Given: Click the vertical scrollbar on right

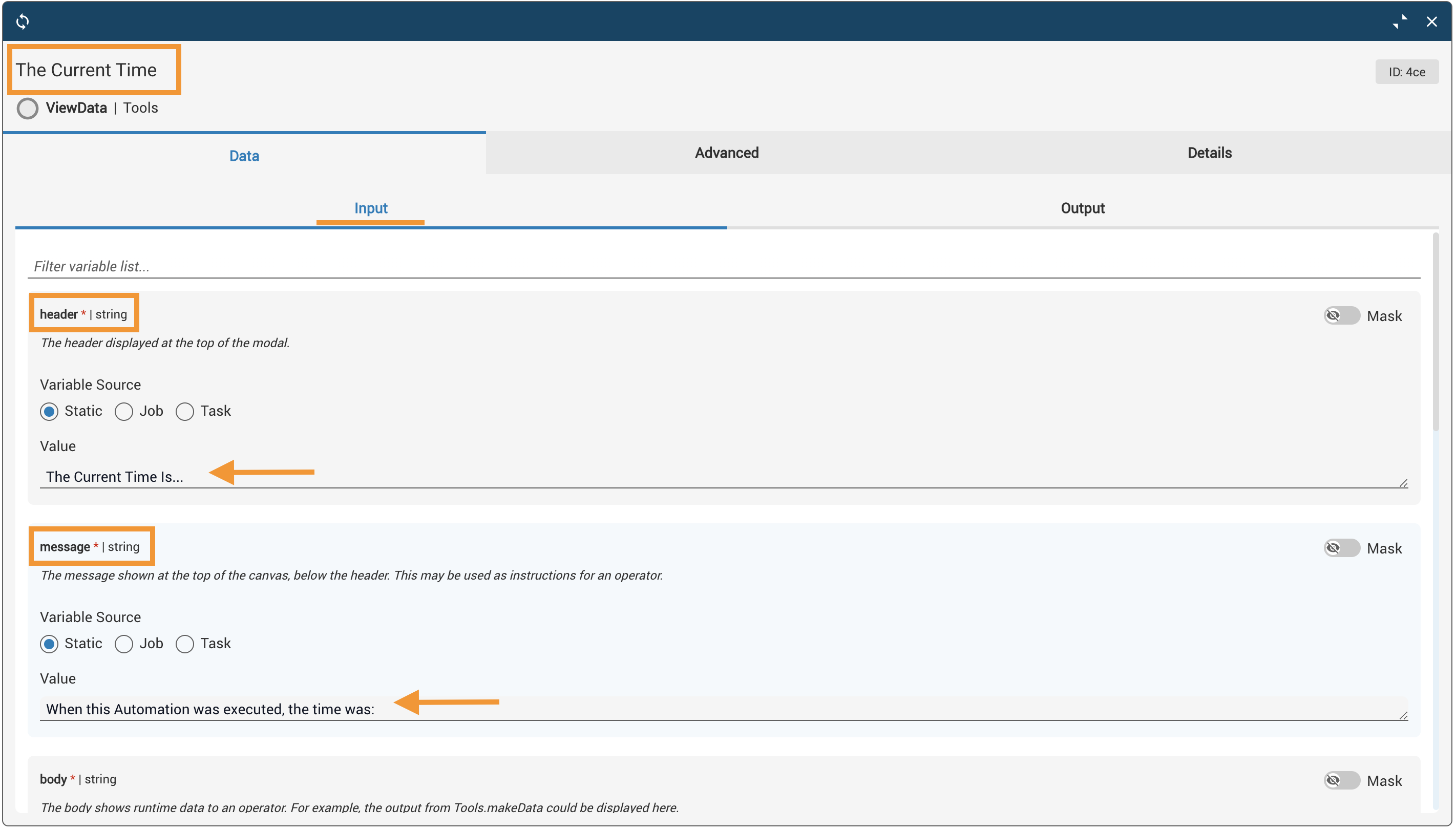Looking at the screenshot, I should [1435, 331].
